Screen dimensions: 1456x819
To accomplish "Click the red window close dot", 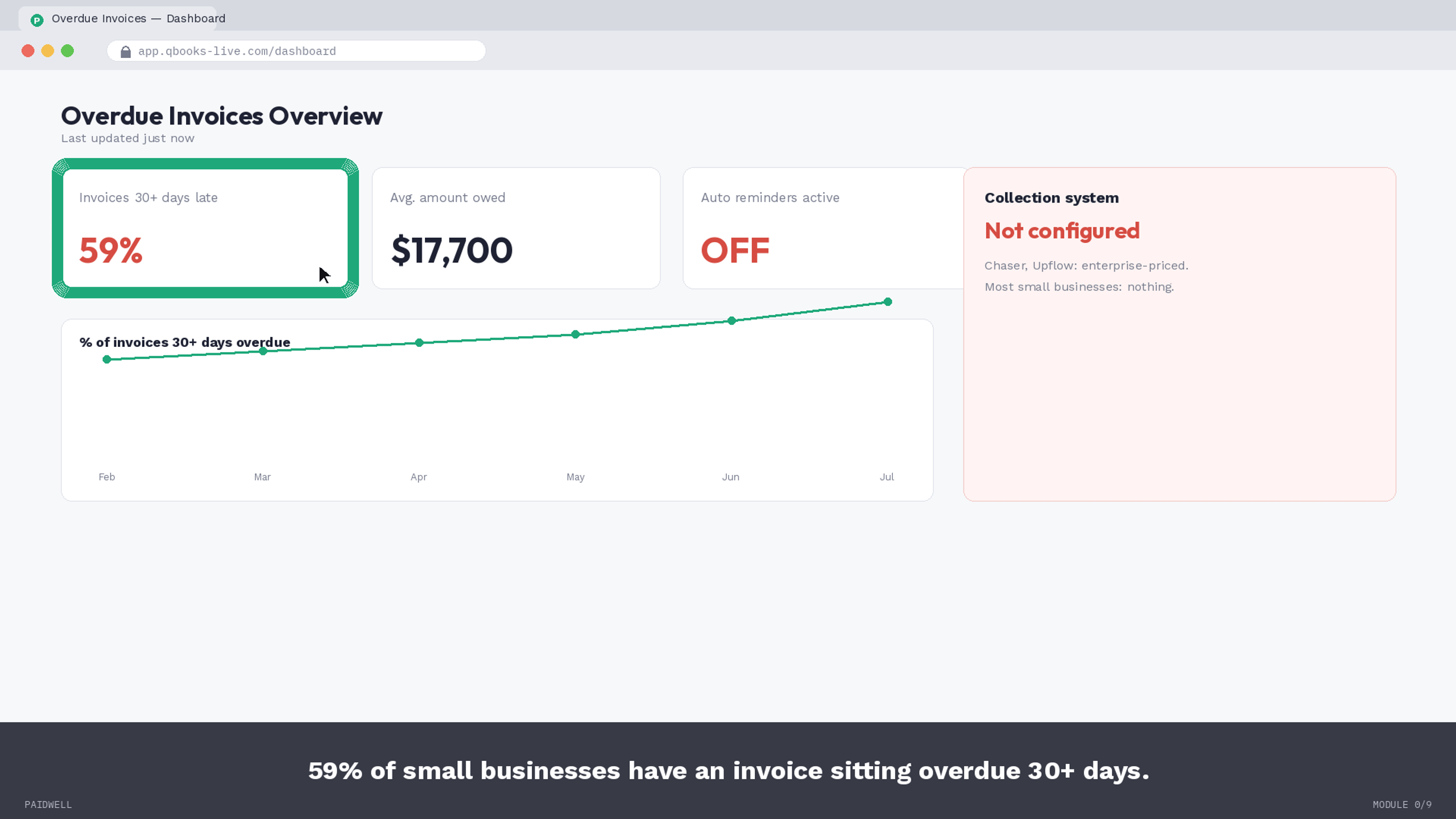I will (28, 51).
